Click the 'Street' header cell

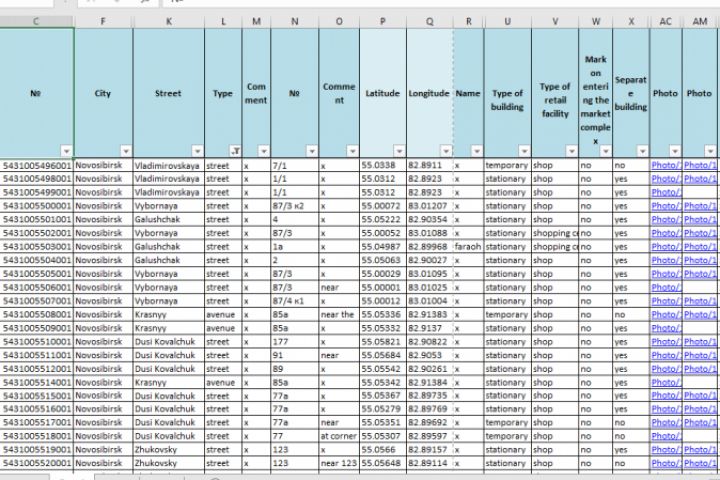tap(169, 93)
